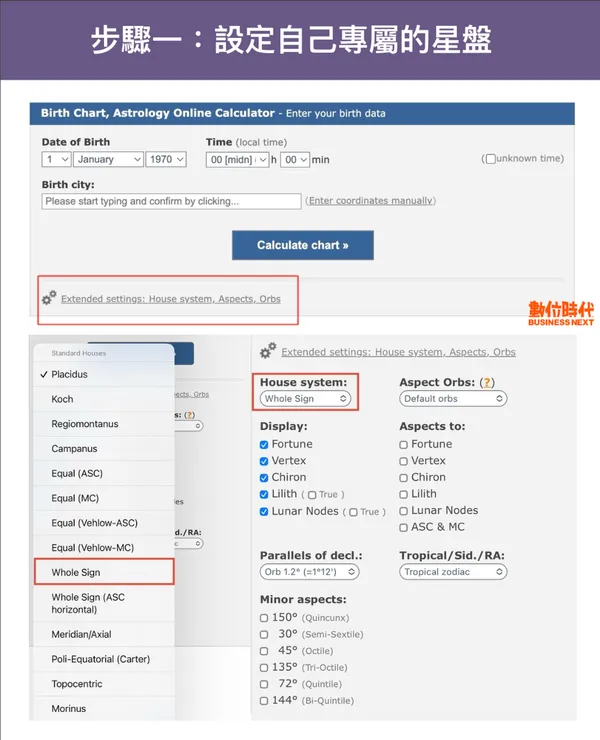Open House system dropdown showing Whole Sign
600x740 pixels.
click(x=305, y=398)
